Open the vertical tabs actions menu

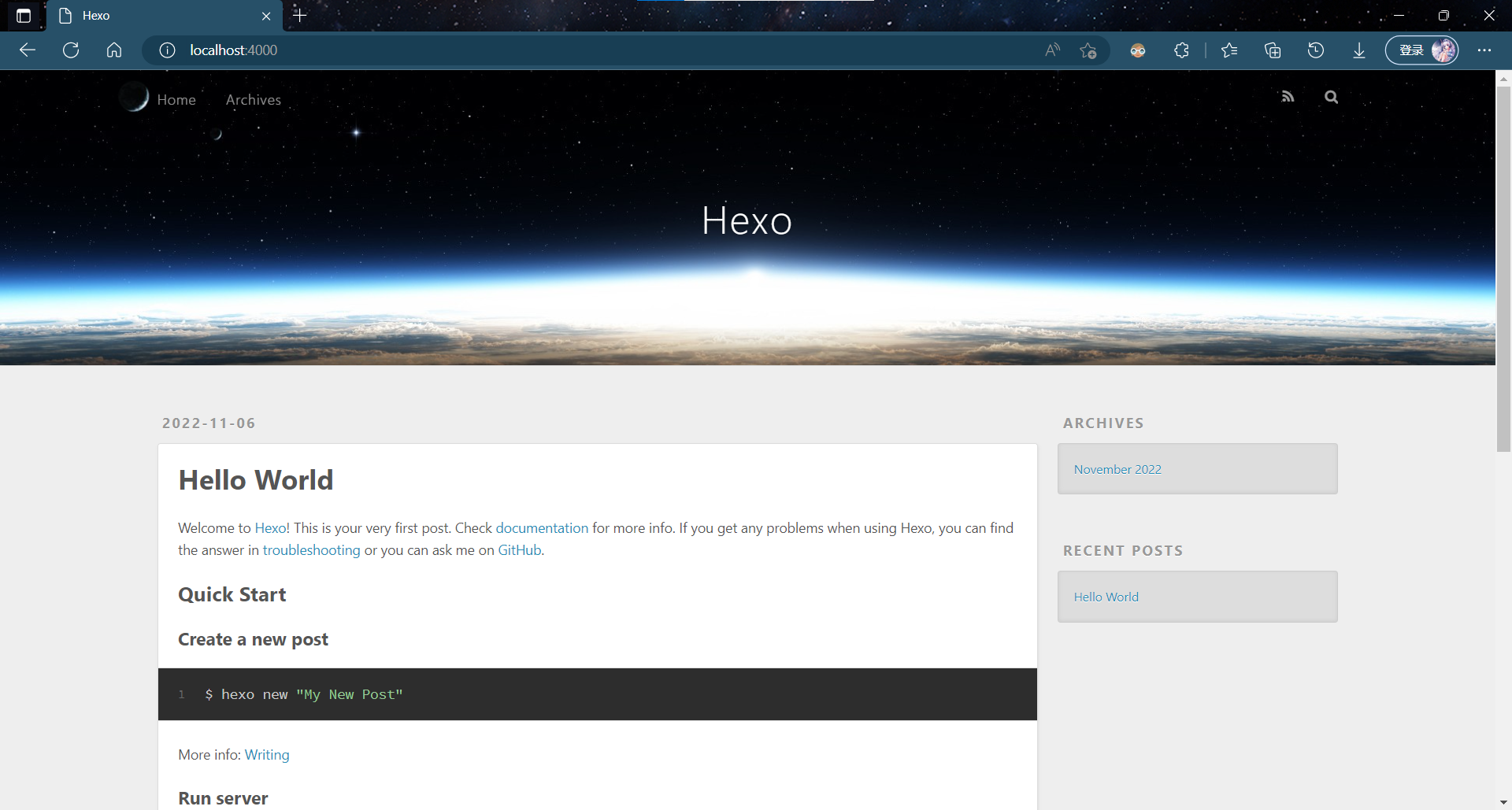(x=24, y=16)
